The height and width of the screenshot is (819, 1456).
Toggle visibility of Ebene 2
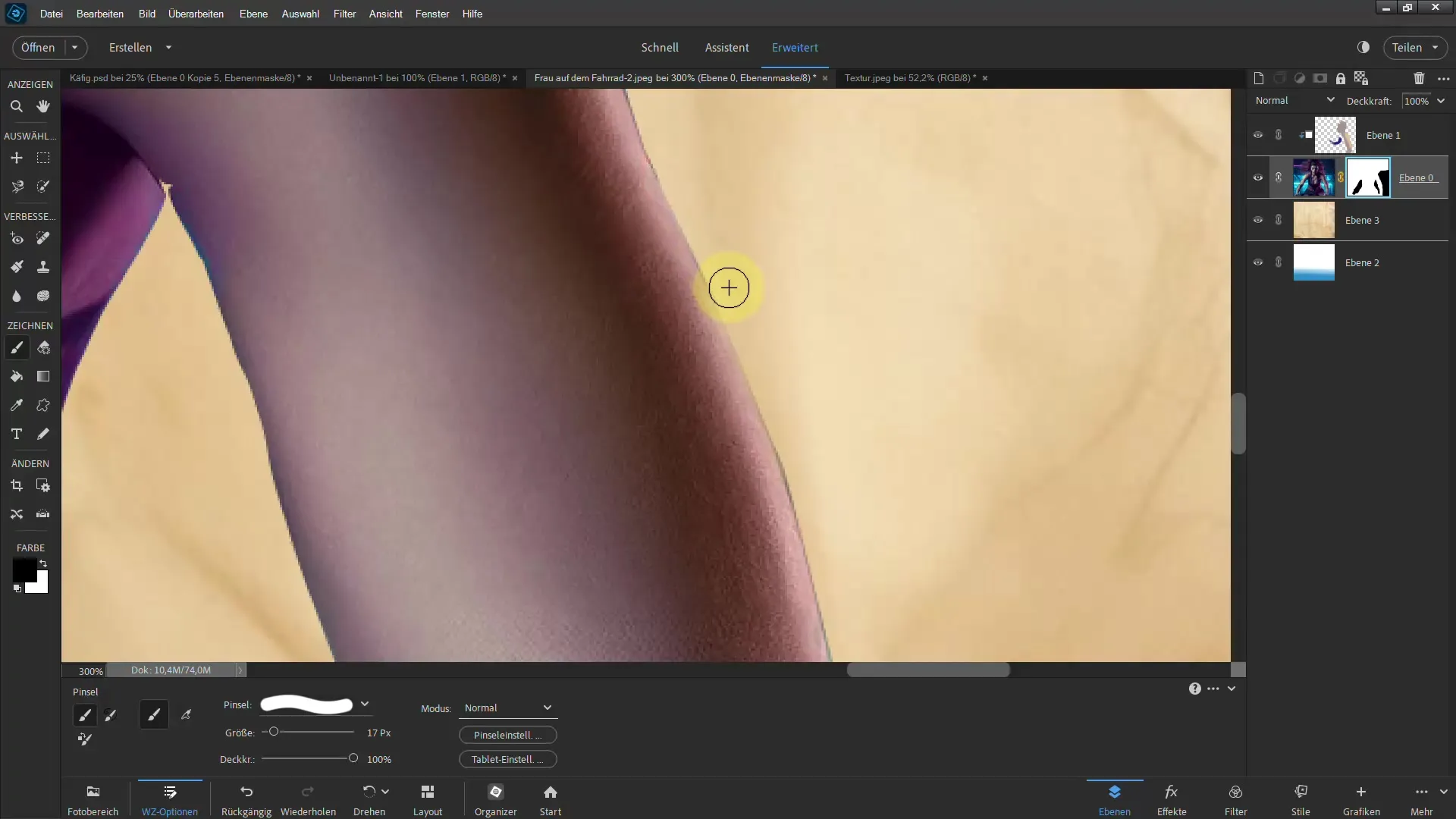tap(1258, 262)
